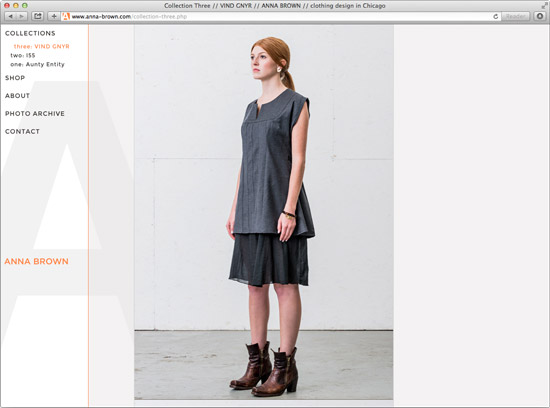Click the orange site favicon in the address bar

(66, 16)
